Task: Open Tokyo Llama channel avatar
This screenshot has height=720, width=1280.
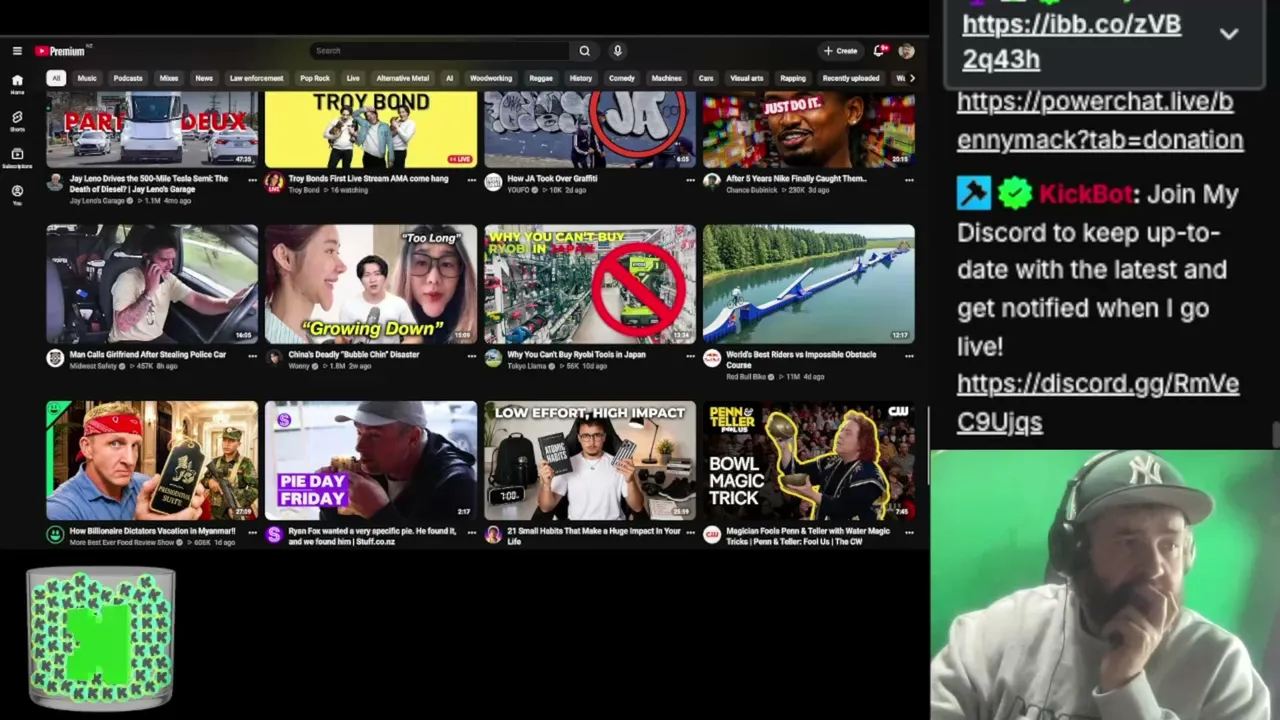Action: (493, 358)
